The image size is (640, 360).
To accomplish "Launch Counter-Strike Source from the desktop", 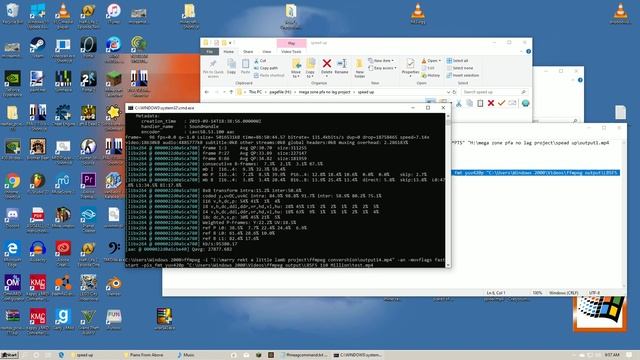I will (x=88, y=151).
